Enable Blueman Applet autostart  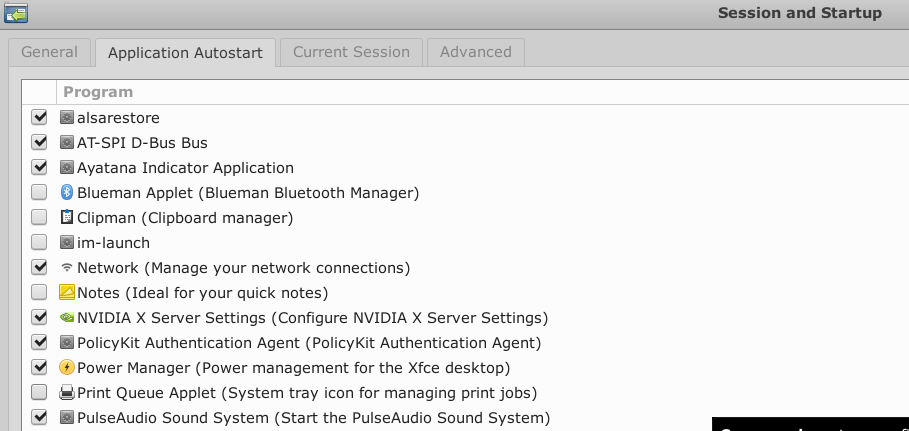click(x=39, y=193)
